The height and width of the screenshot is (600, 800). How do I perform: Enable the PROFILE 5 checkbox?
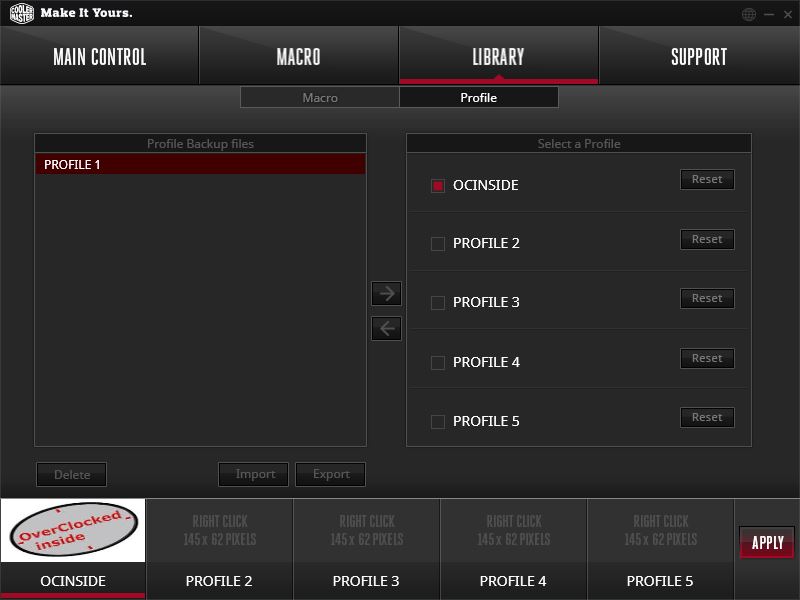[x=438, y=421]
